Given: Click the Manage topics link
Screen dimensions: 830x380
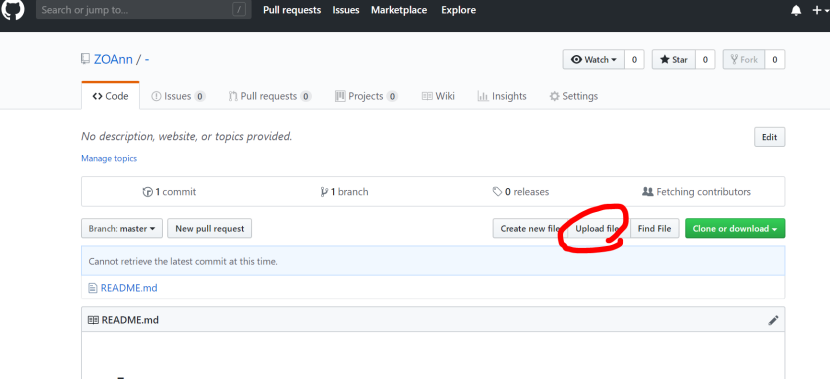Looking at the screenshot, I should pos(109,158).
